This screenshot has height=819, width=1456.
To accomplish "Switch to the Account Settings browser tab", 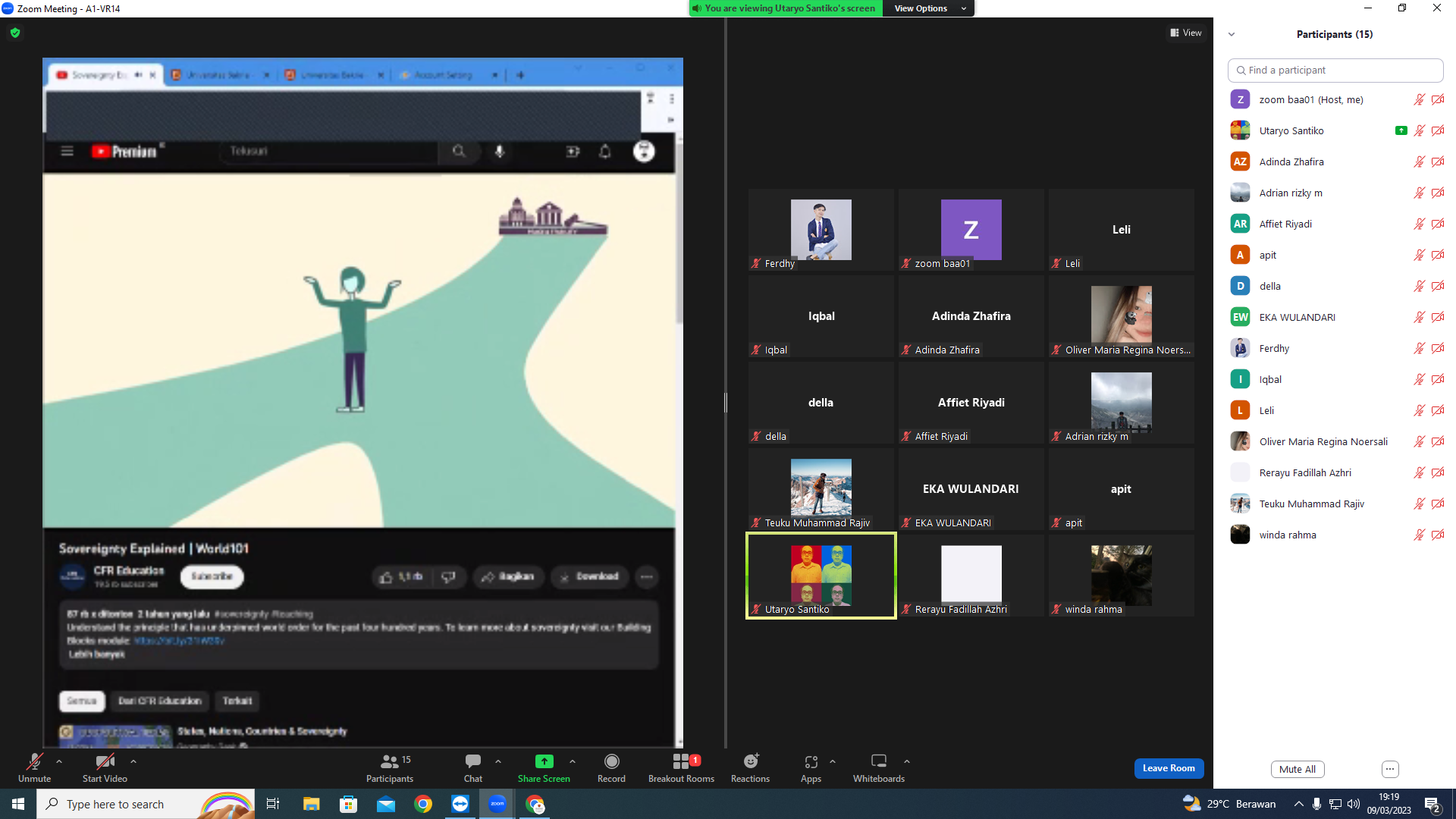I will 447,75.
